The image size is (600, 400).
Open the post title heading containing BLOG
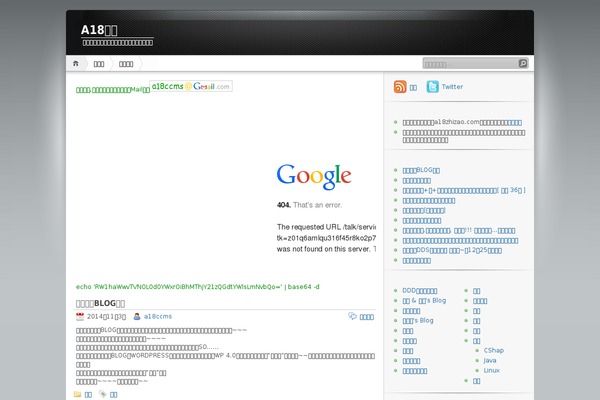[x=100, y=303]
